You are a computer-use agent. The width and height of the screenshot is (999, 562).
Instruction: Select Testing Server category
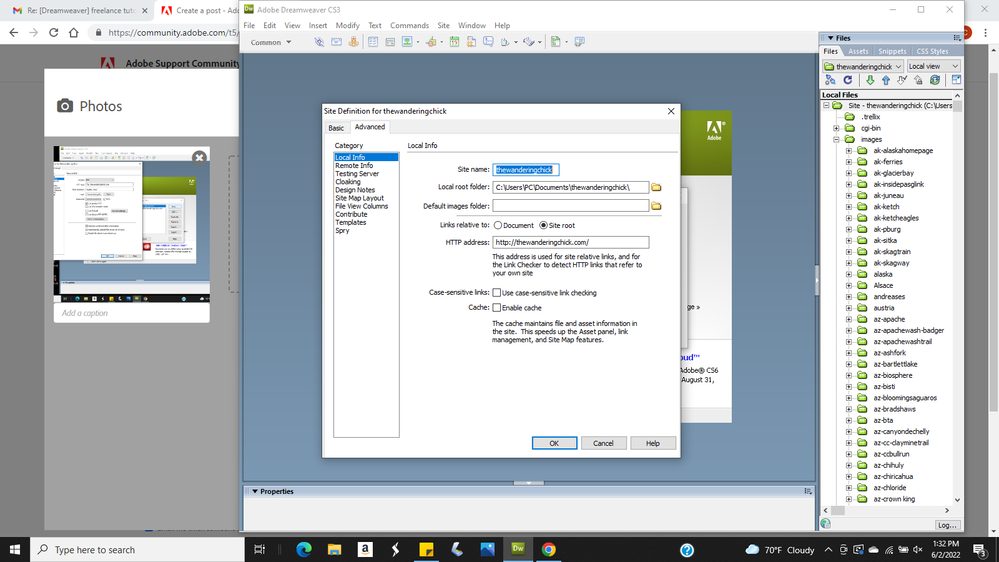(x=357, y=174)
